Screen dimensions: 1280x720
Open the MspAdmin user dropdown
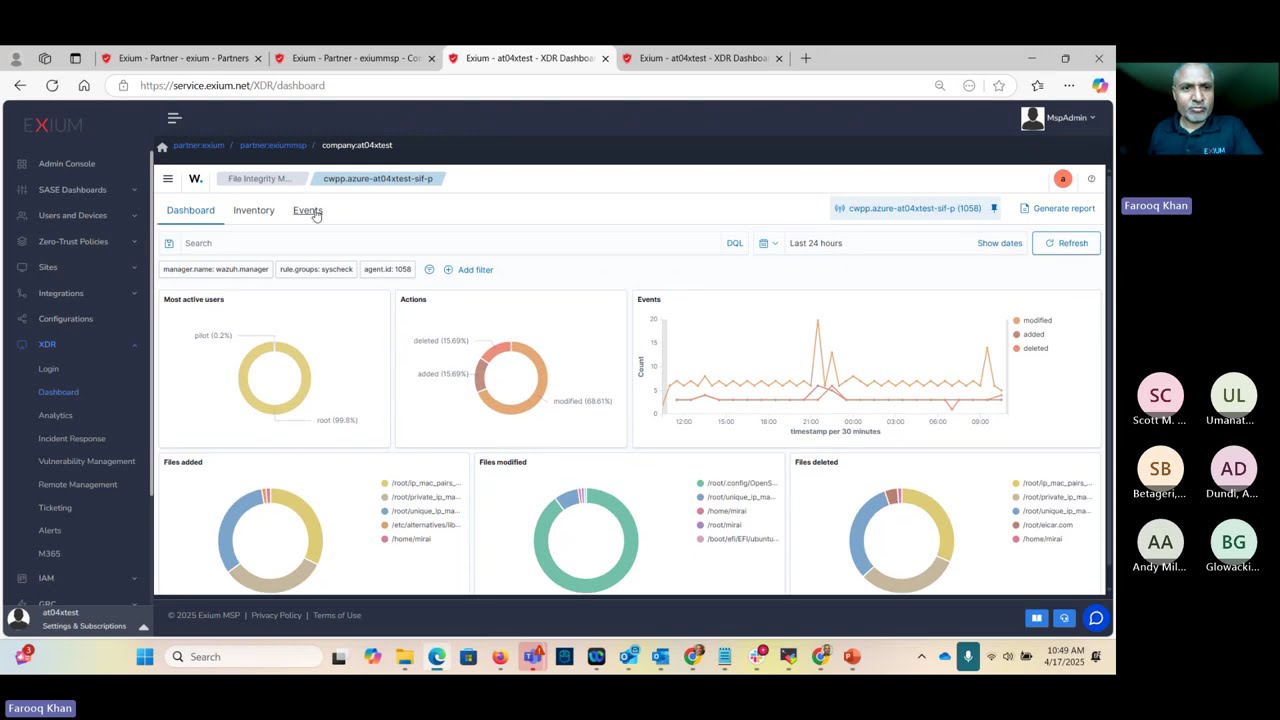click(x=1059, y=118)
